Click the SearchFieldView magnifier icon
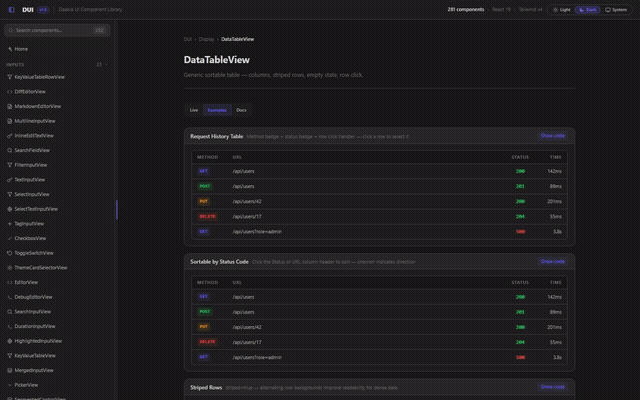The height and width of the screenshot is (400, 640). pyautogui.click(x=9, y=150)
